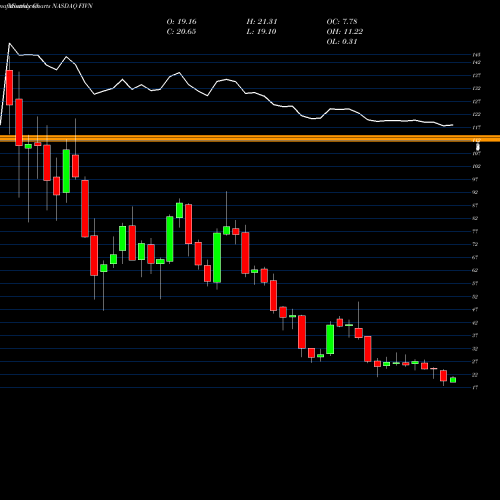
Task: Click the OC: 7.78 value
Action: [342, 22]
